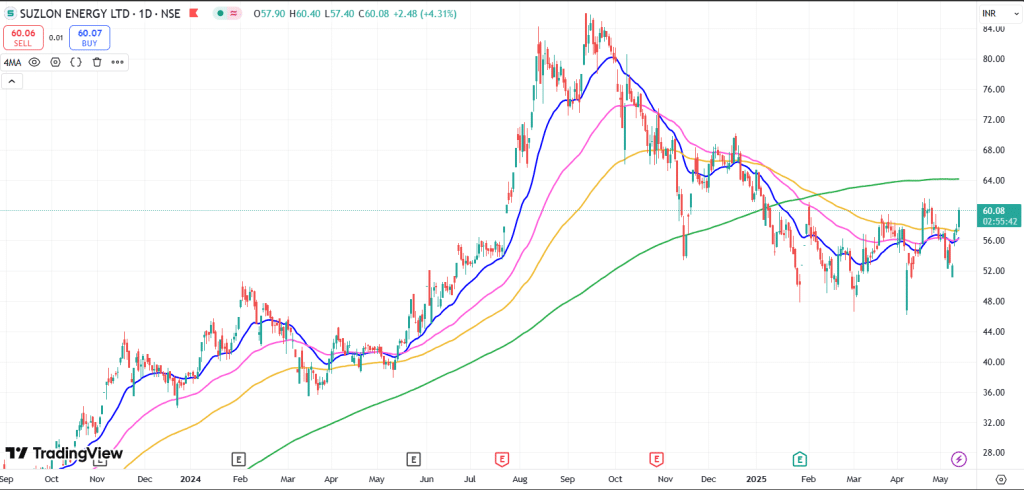Click the red earnings marker near November 2024
The height and width of the screenshot is (490, 1024).
click(x=656, y=460)
